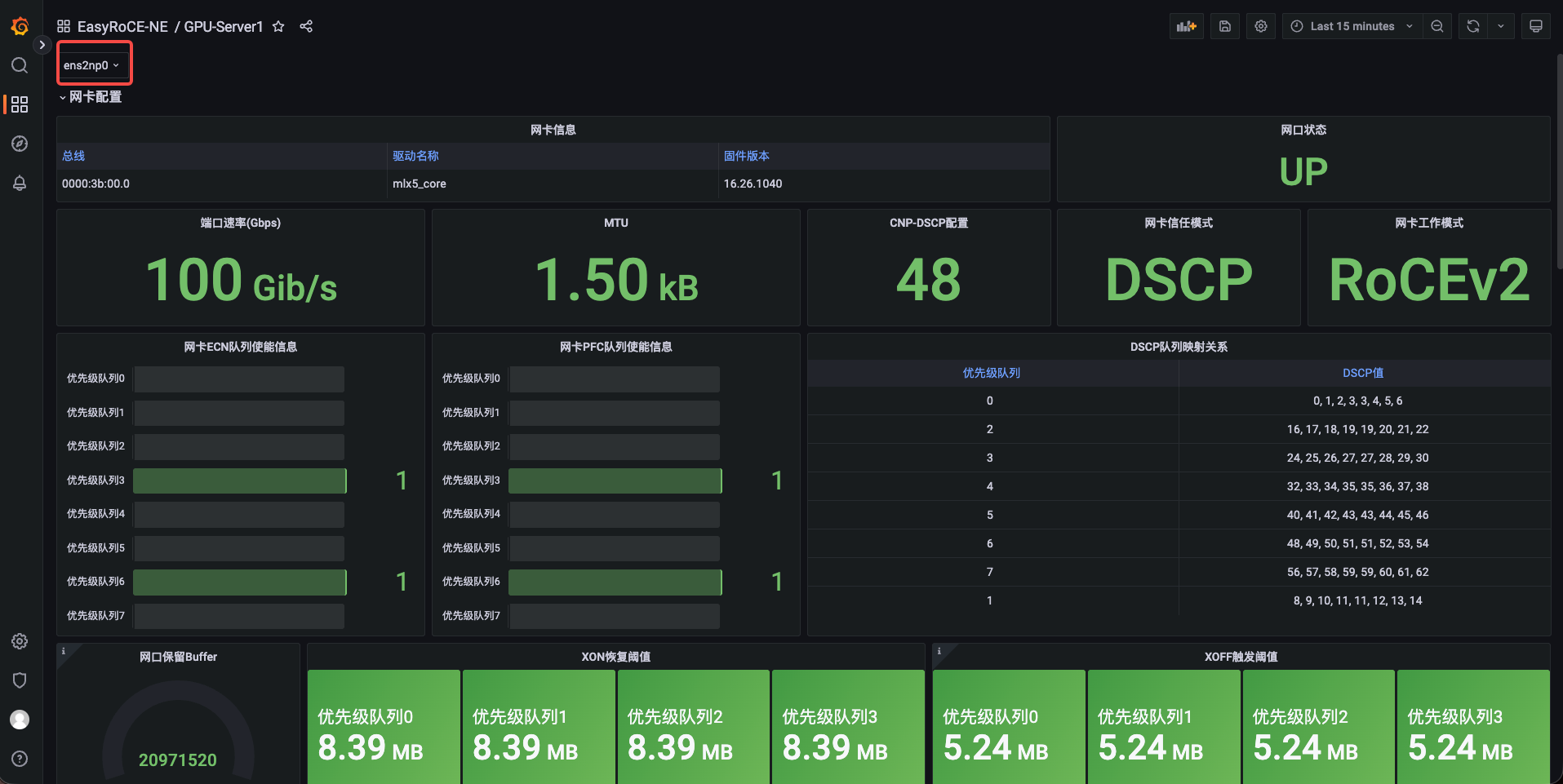
Task: Open the ens2np0 interface dropdown
Action: pos(93,65)
